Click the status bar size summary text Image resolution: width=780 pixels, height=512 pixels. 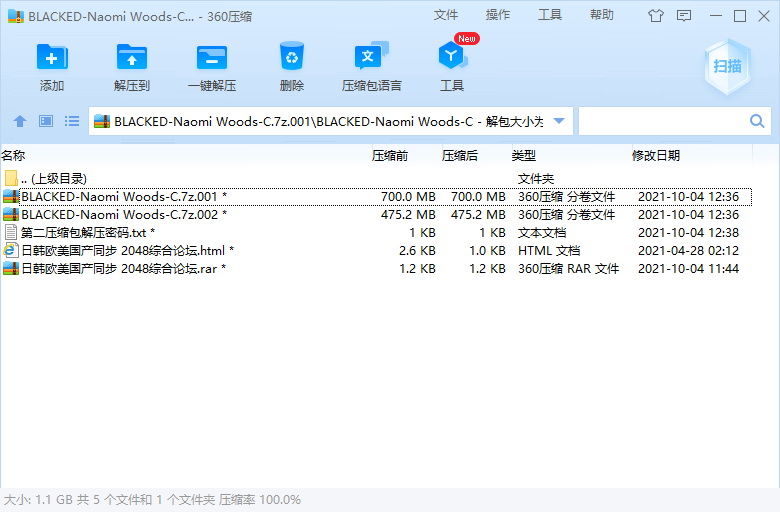152,500
